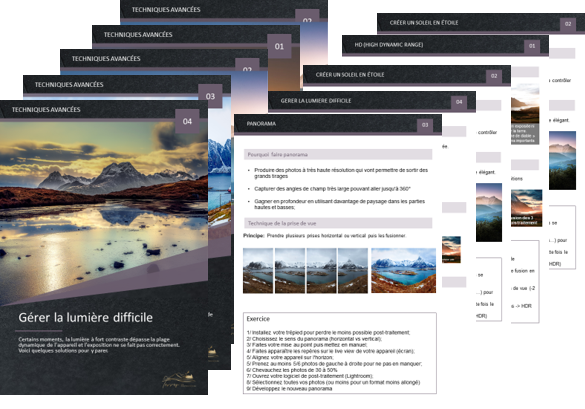Viewport: 585px width, 409px height.
Task: Click the 03 badge on Techniques Avancées slide
Action: click(210, 96)
